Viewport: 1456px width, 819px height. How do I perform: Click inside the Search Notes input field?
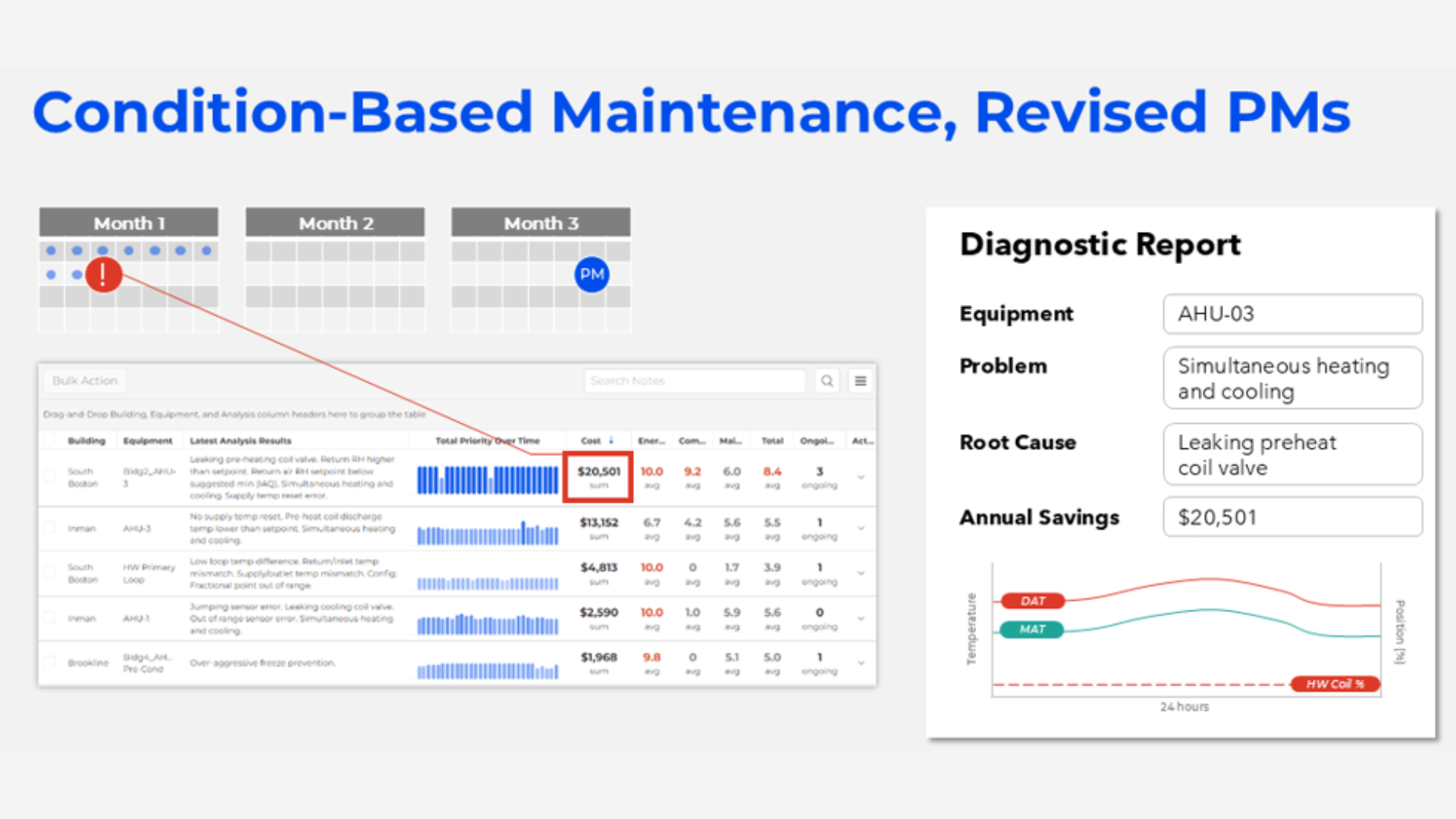coord(694,381)
